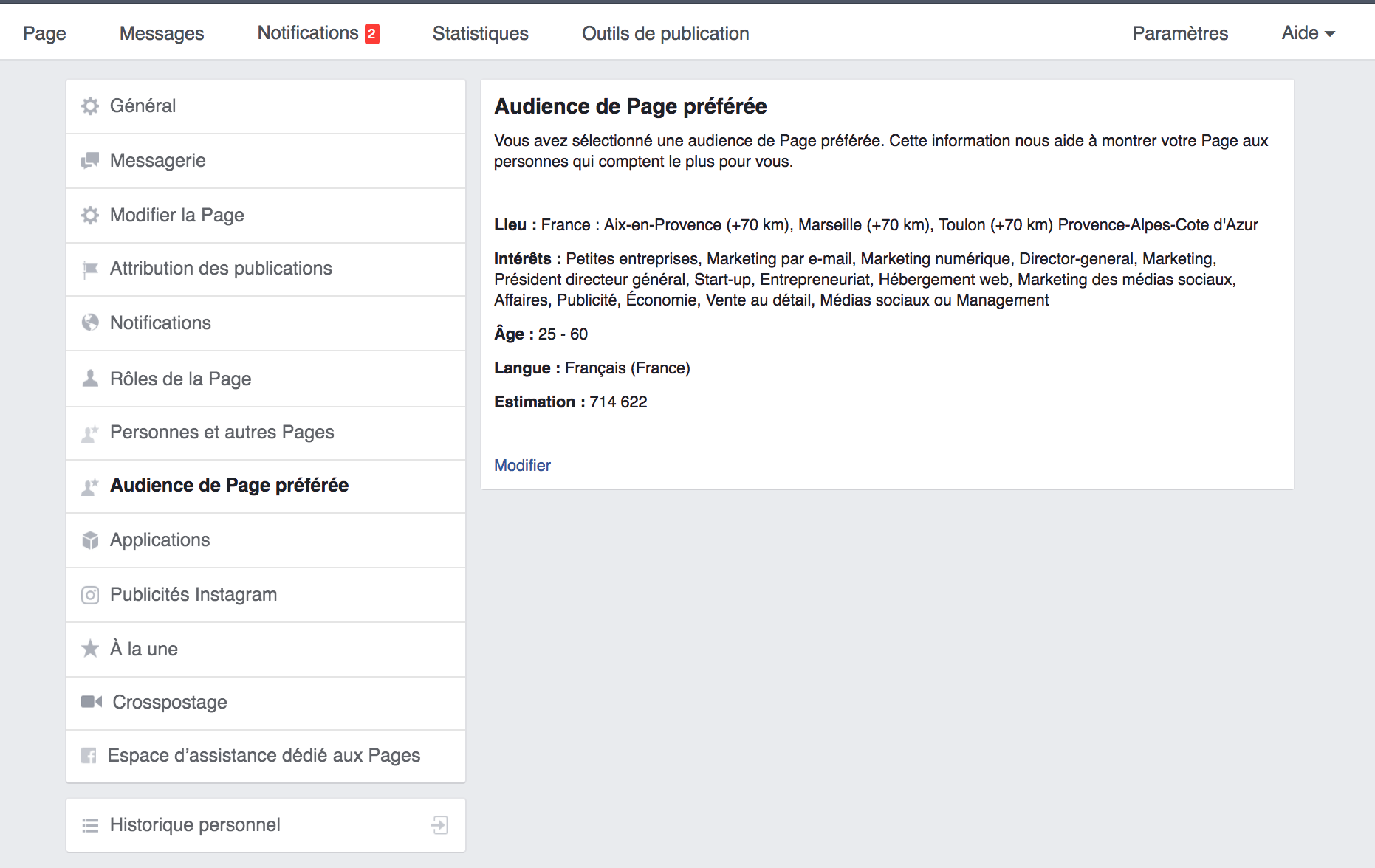Open Messagerie settings section
Viewport: 1375px width, 868px height.
pyautogui.click(x=266, y=161)
